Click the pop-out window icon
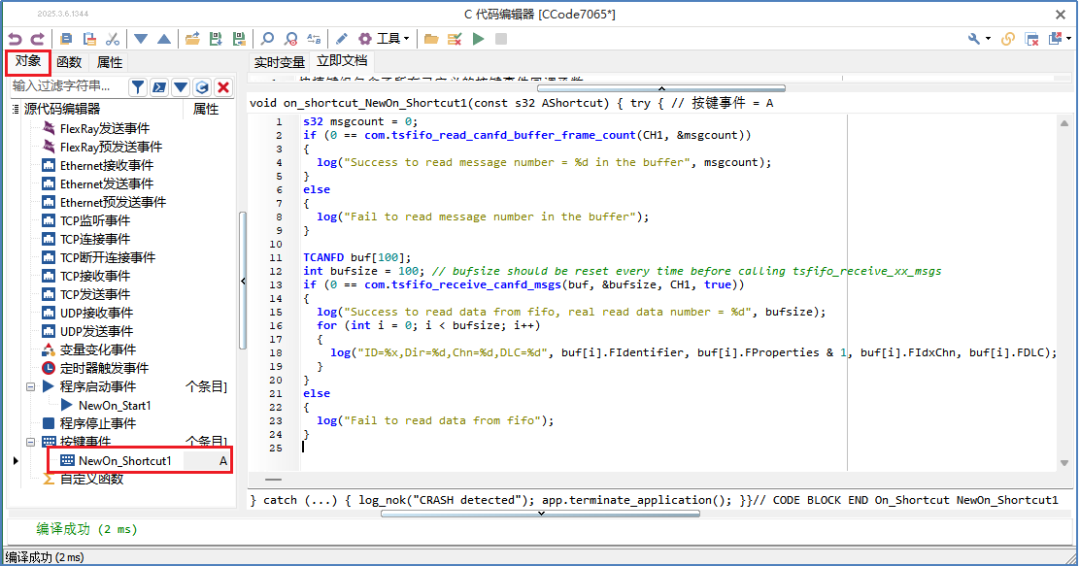Image resolution: width=1080 pixels, height=566 pixels. coord(1055,39)
